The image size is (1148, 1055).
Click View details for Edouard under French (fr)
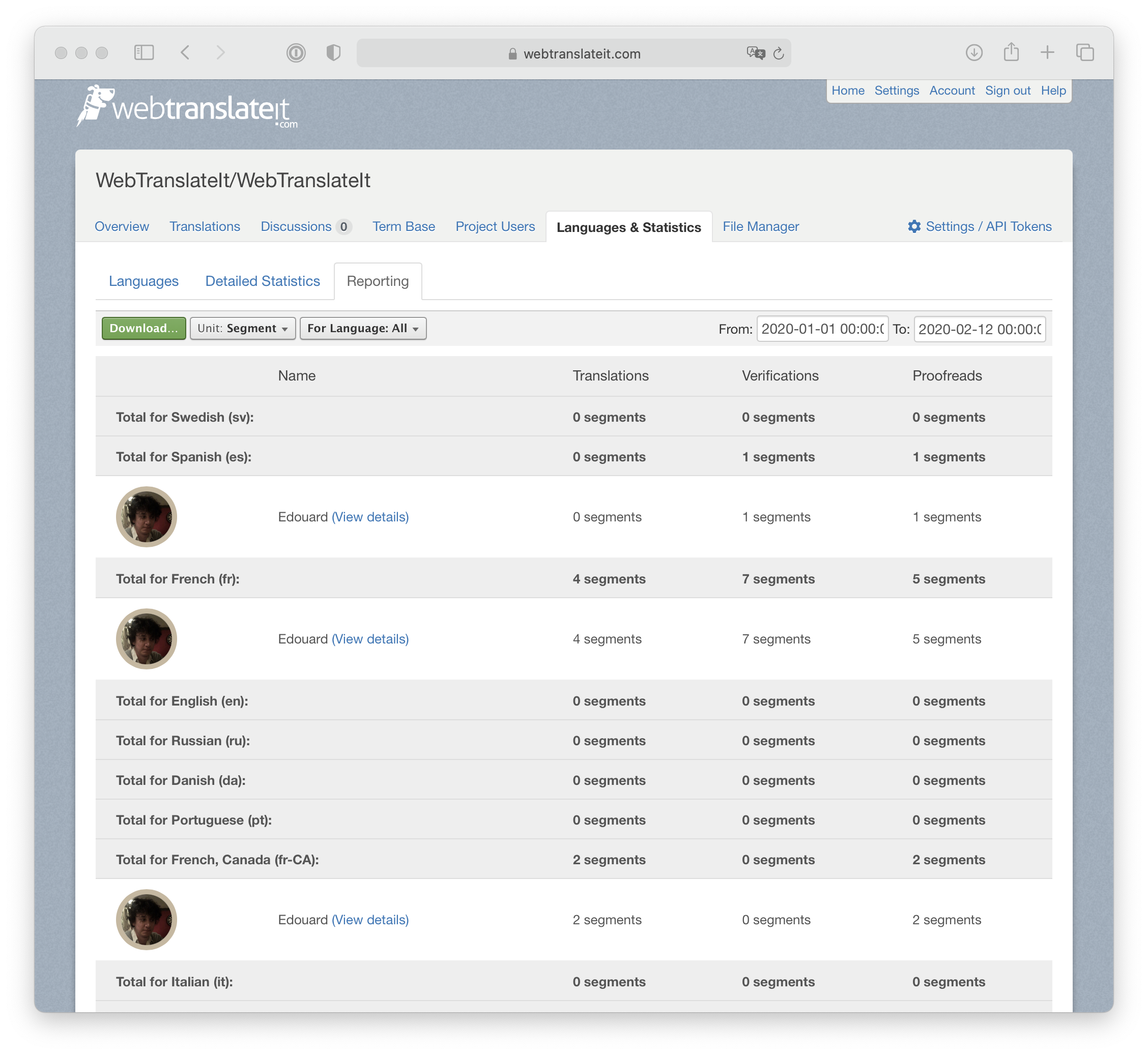(370, 639)
